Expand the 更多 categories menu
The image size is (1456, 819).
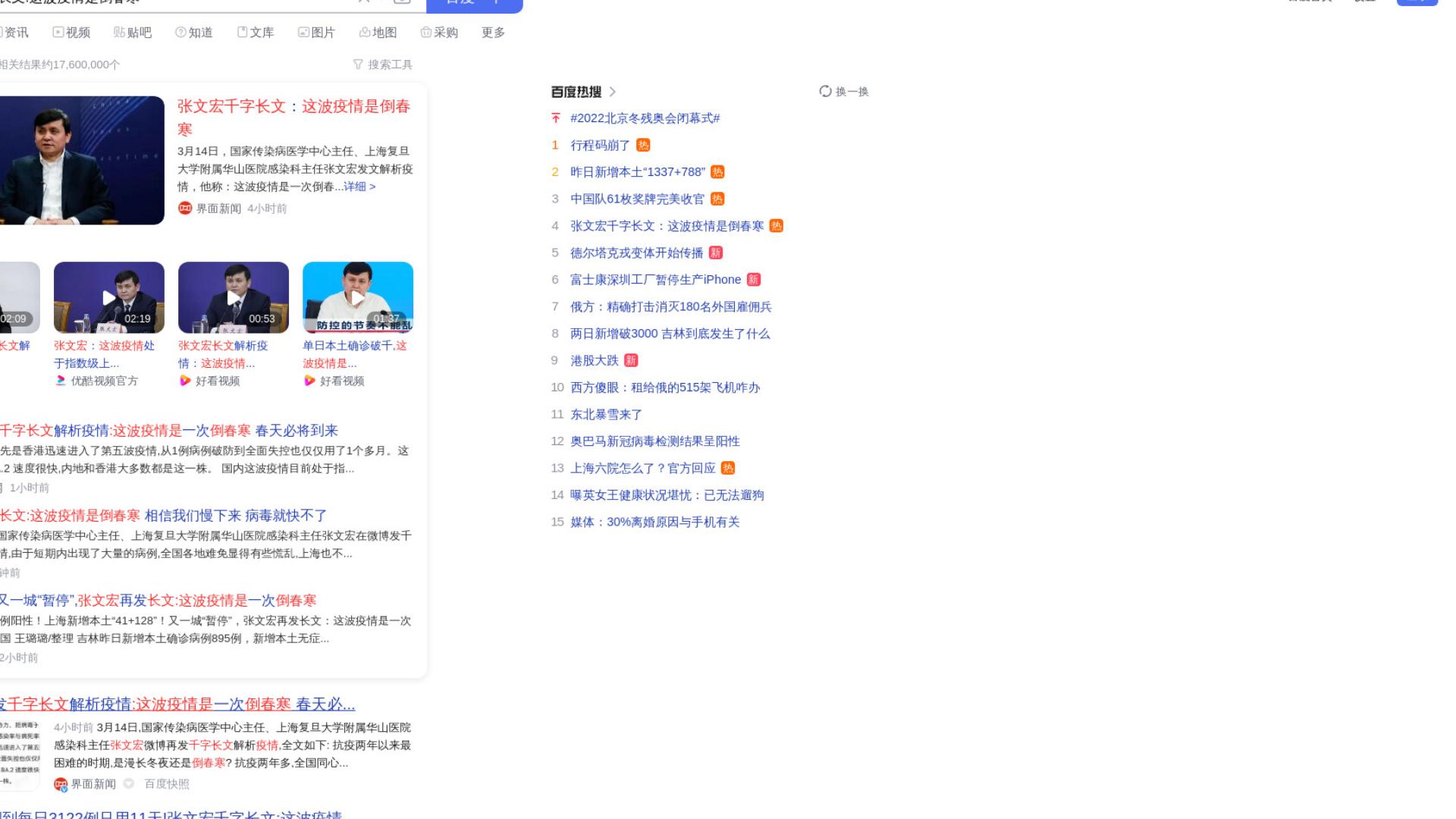click(494, 33)
